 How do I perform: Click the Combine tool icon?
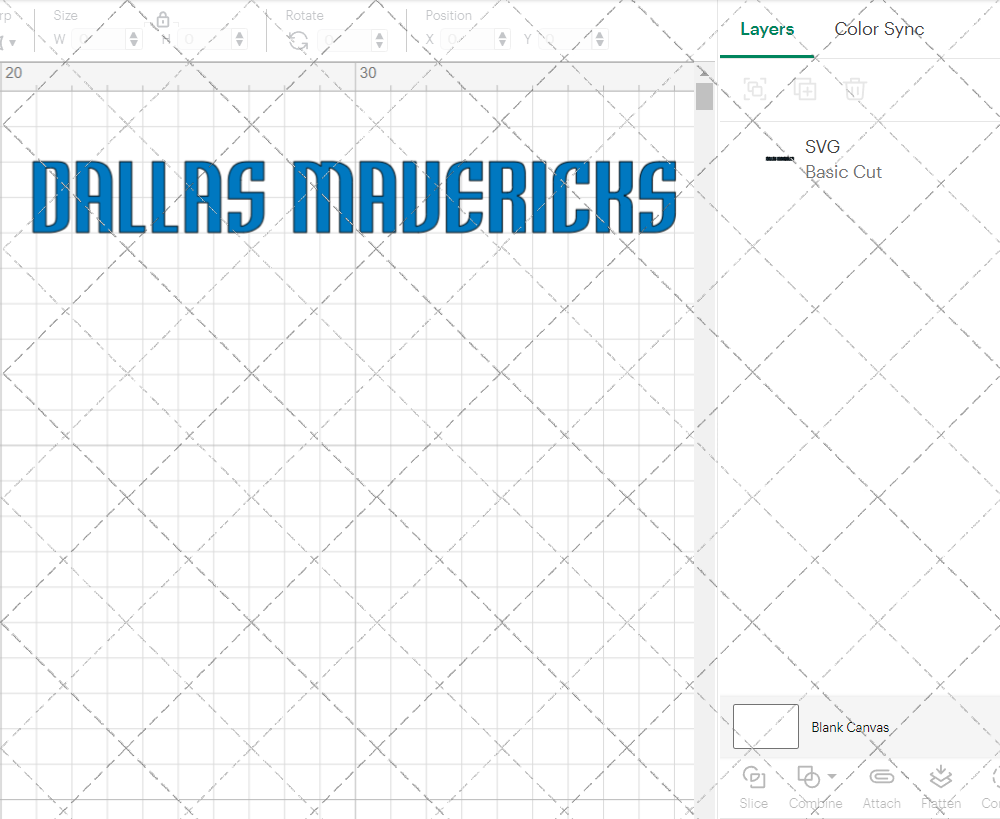point(809,778)
